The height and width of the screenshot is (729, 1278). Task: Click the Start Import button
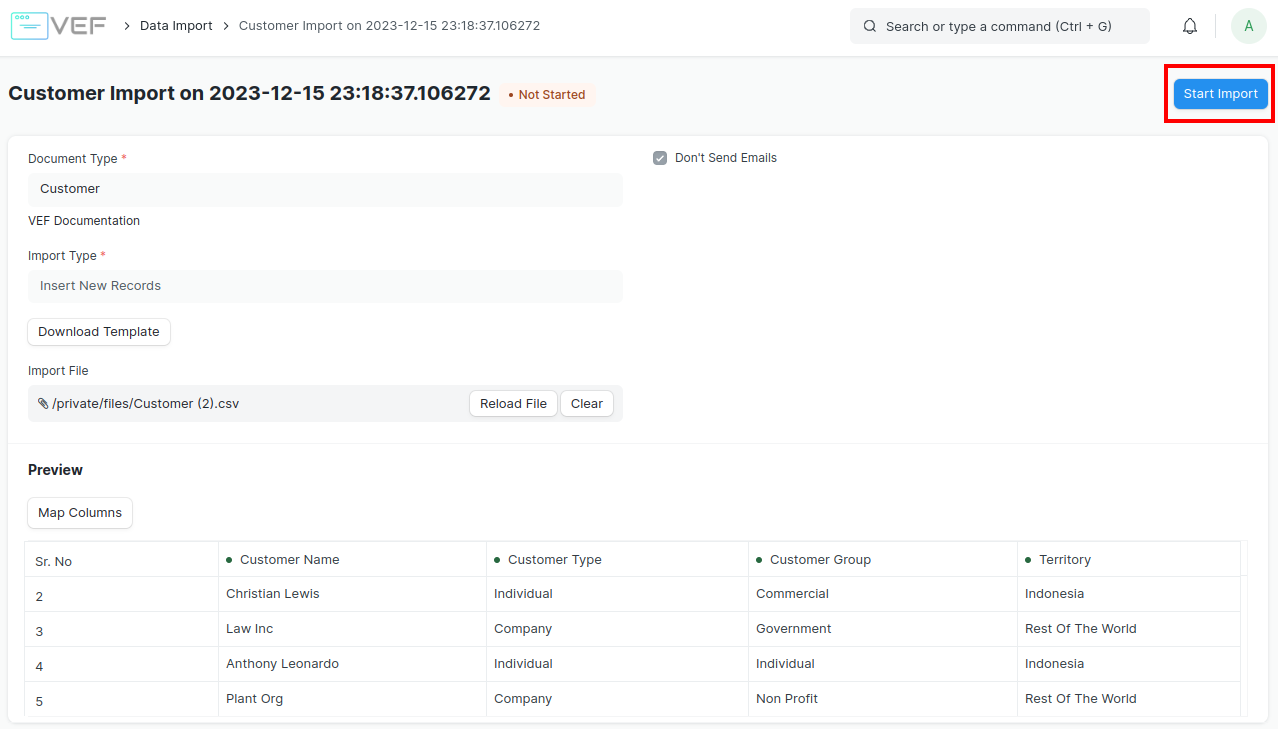pyautogui.click(x=1220, y=94)
